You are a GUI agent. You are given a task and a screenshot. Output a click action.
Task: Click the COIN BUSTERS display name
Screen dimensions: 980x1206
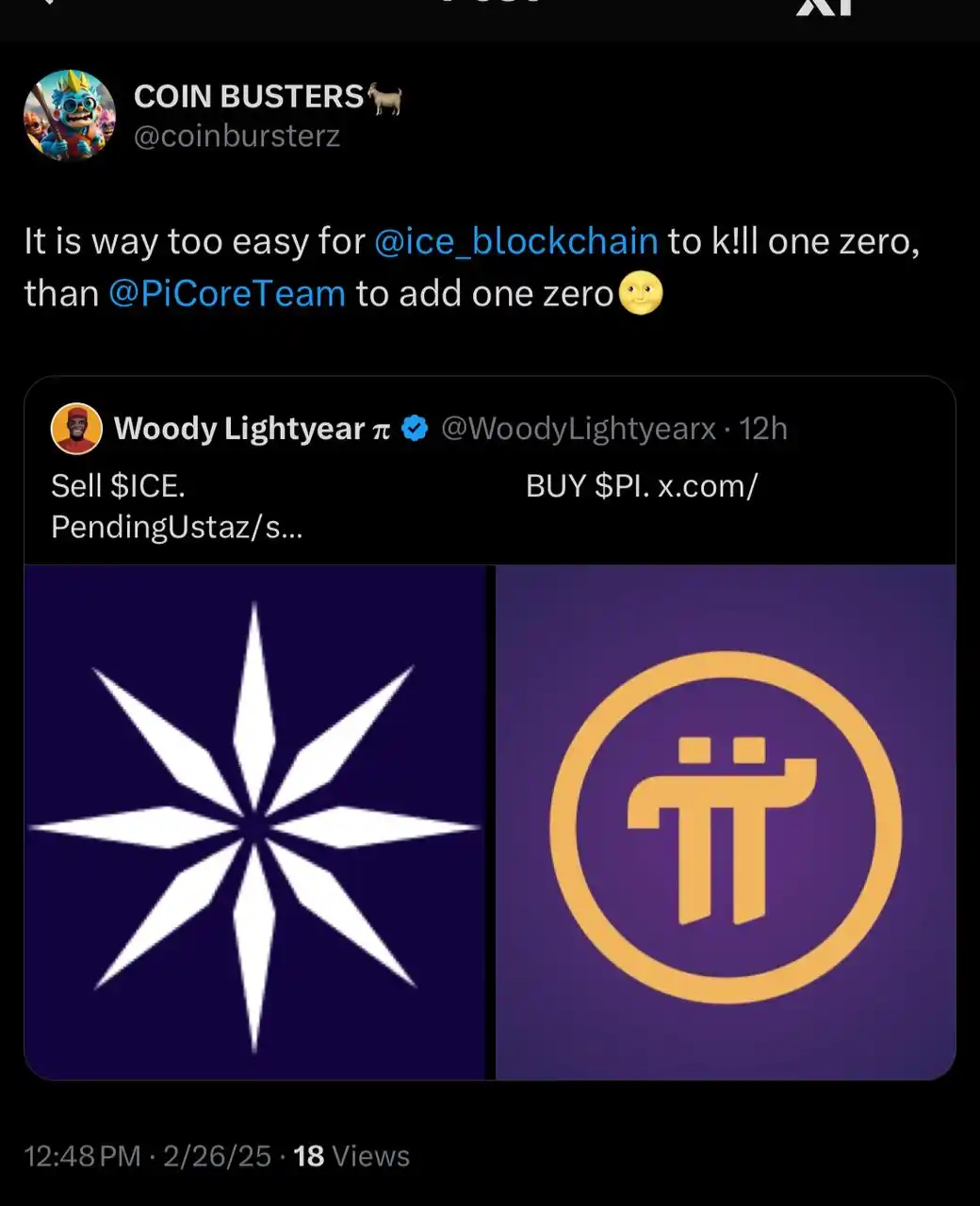(251, 95)
